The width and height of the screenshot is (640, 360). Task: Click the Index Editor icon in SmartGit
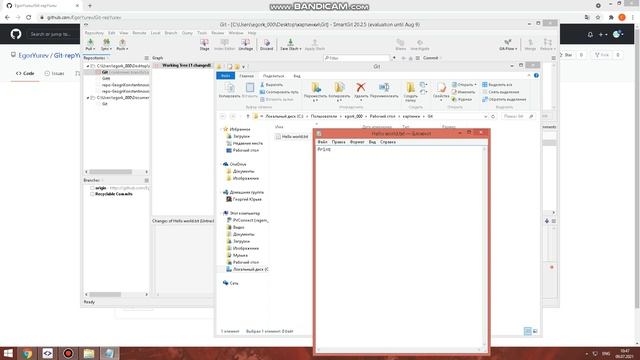point(224,42)
